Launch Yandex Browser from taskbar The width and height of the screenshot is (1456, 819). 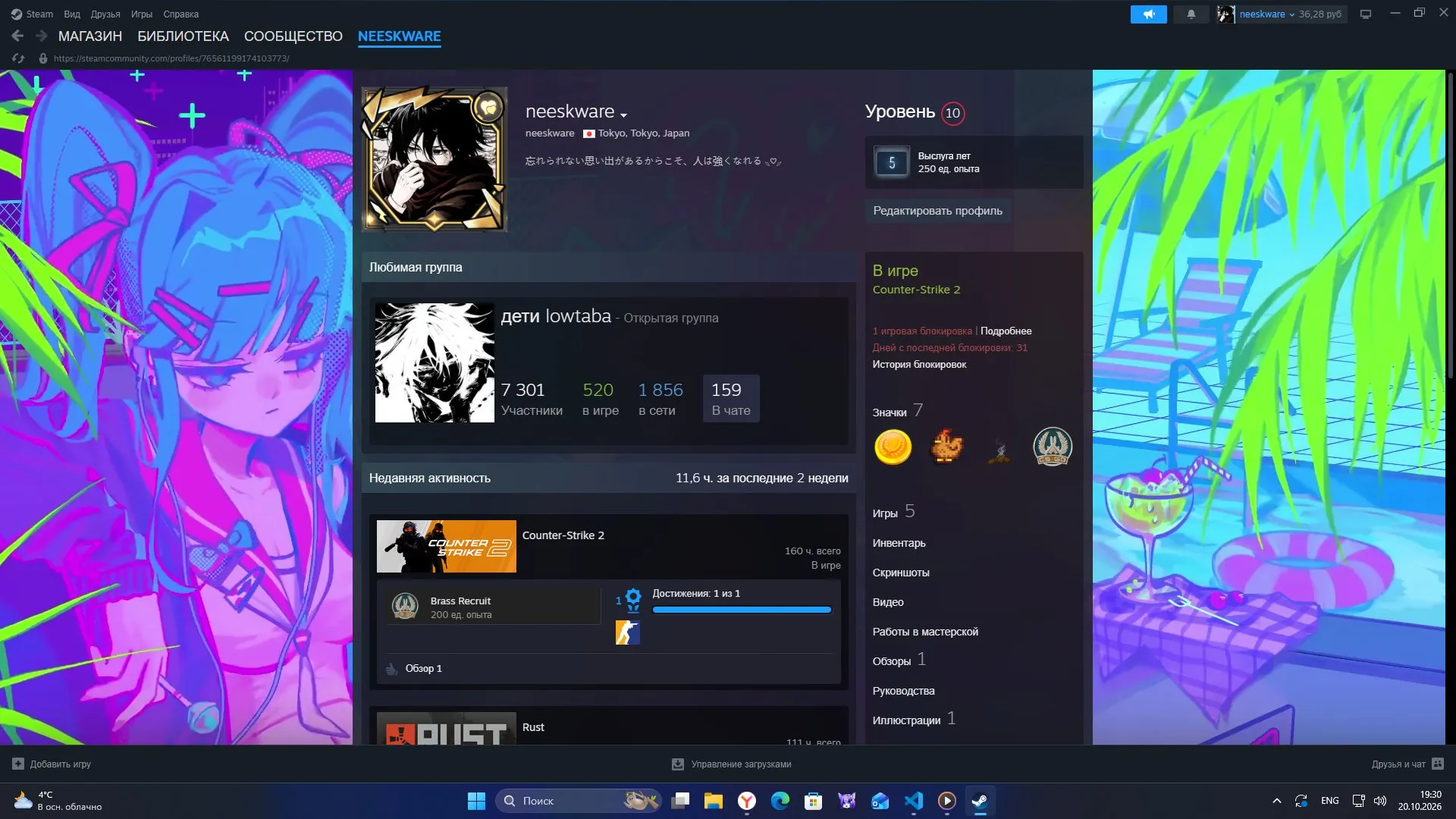click(746, 801)
